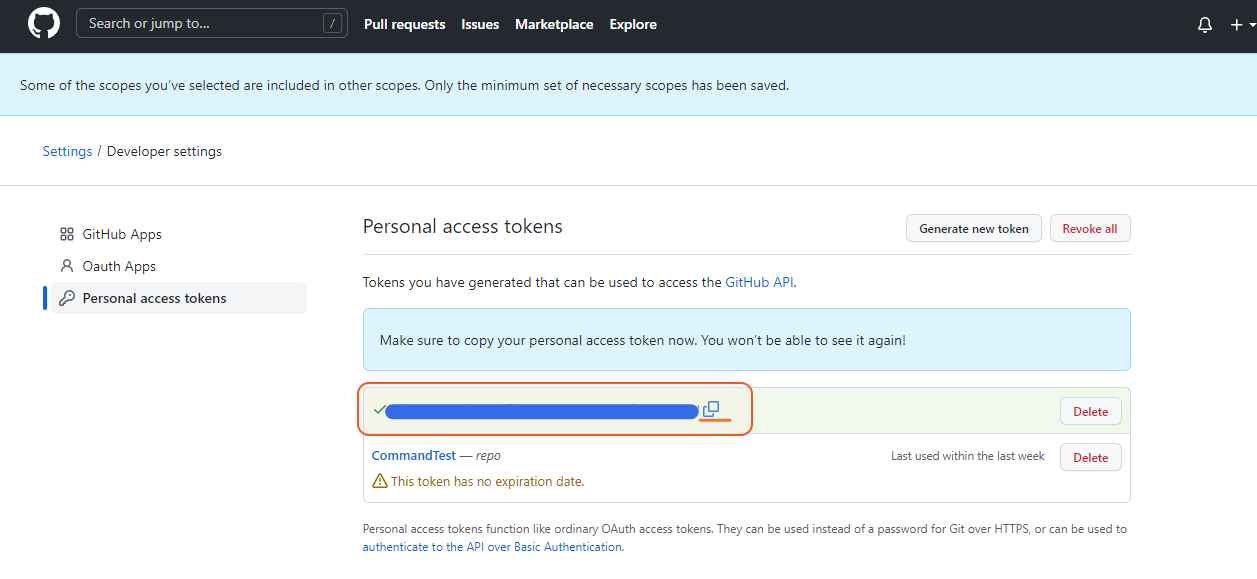
Task: Click the key icon for Personal access tokens
Action: pyautogui.click(x=67, y=298)
